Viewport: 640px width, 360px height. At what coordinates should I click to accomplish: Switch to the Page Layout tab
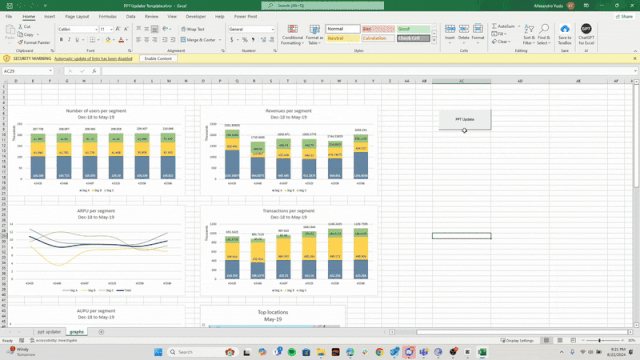[x=77, y=17]
